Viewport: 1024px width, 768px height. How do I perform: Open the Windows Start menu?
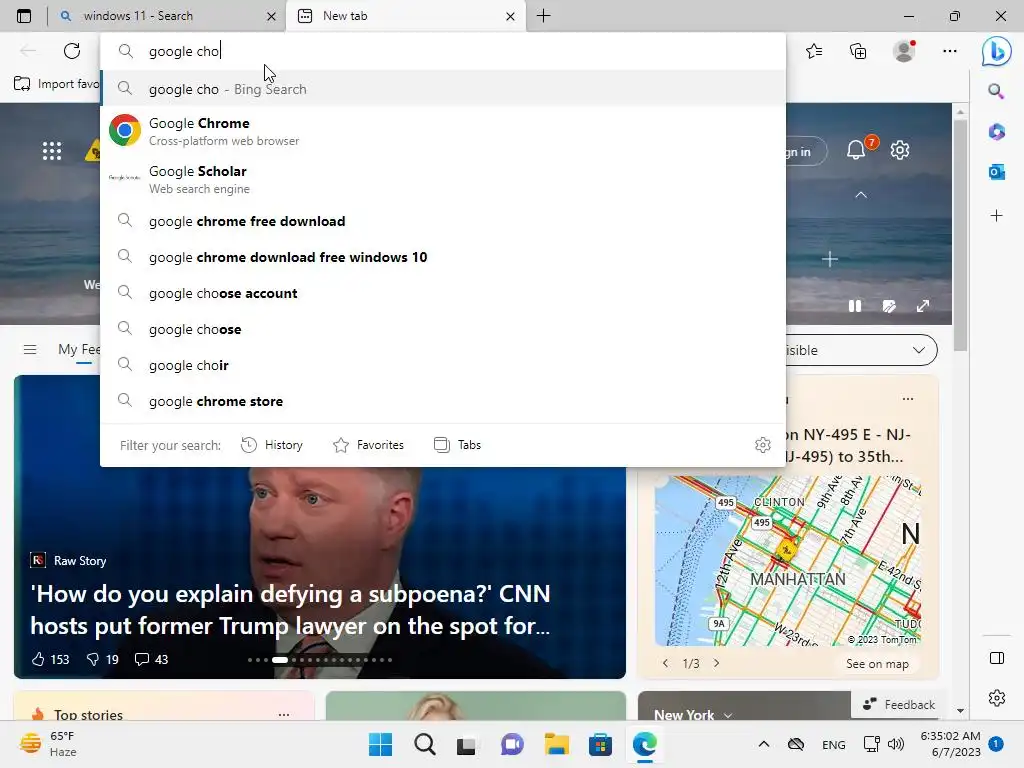click(380, 744)
